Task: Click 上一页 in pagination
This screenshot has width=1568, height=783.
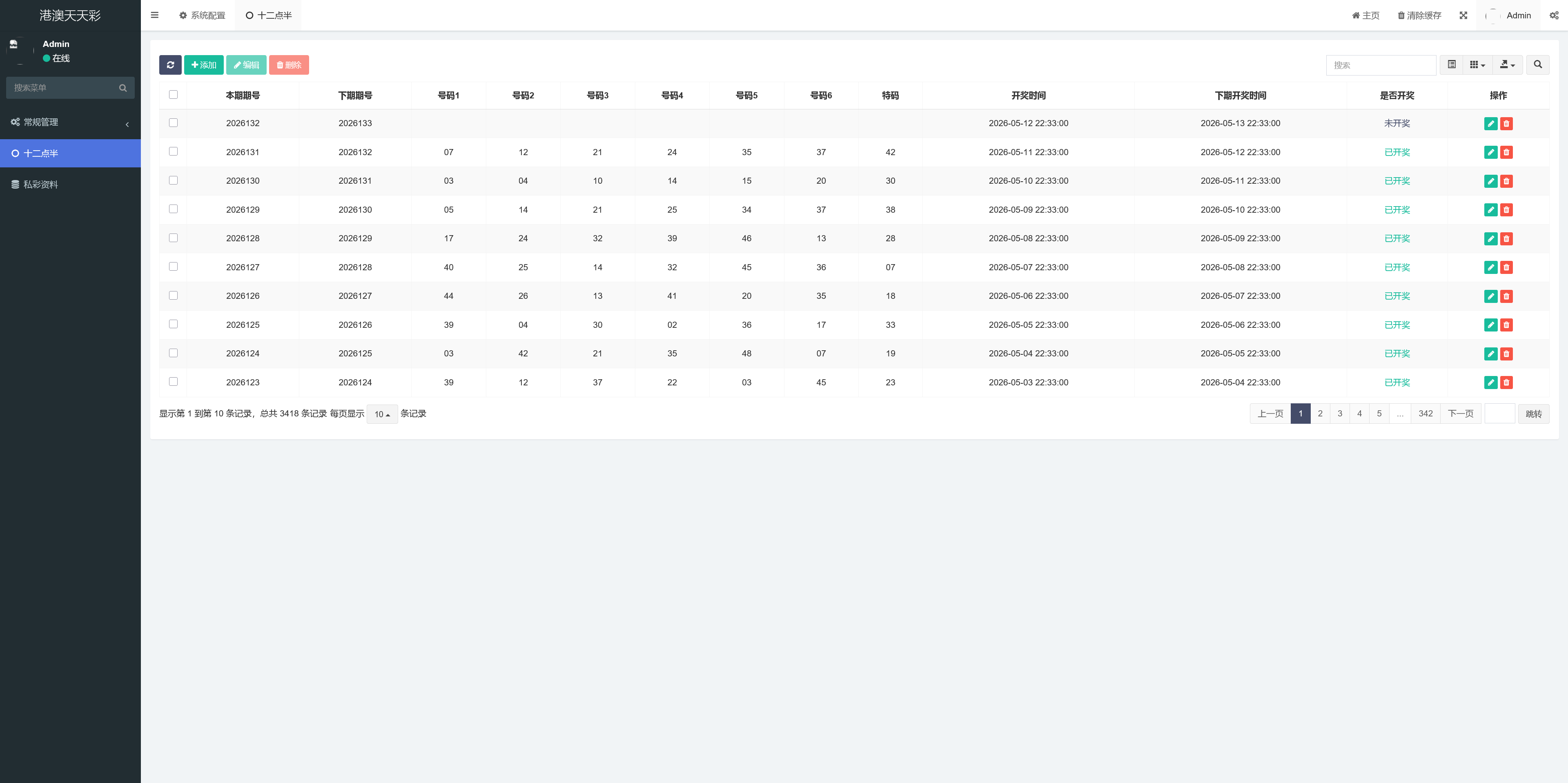Action: point(1270,414)
